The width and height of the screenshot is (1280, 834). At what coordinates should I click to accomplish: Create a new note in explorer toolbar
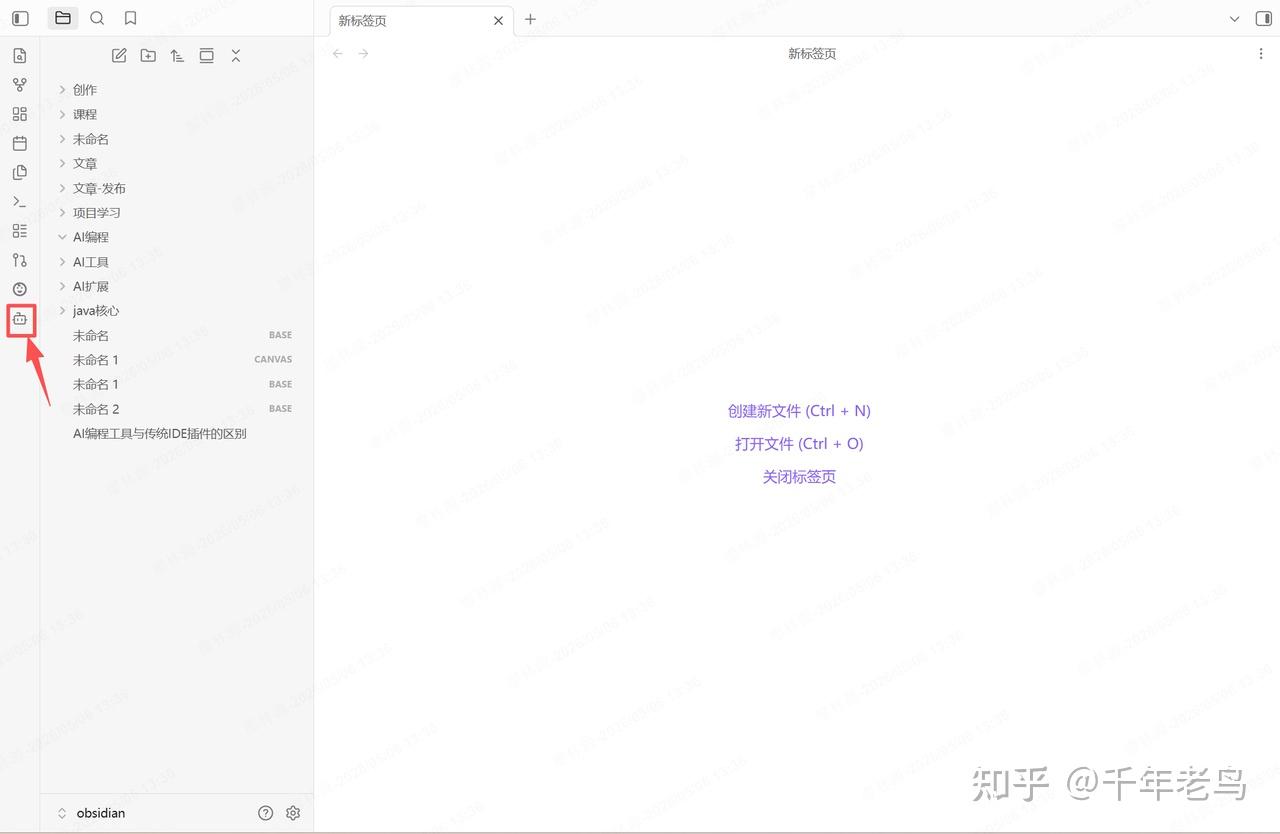click(x=119, y=56)
